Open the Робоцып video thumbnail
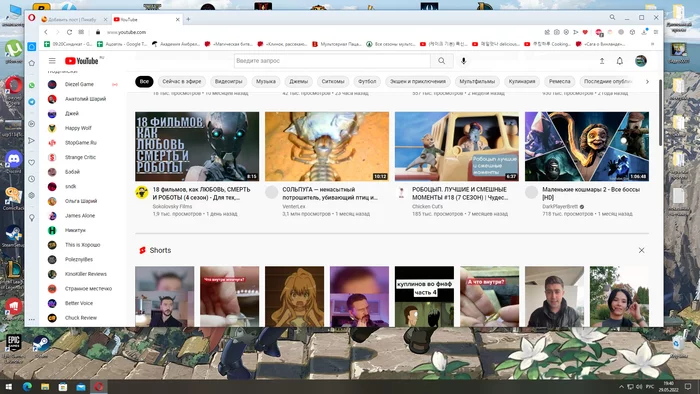The image size is (700, 394). 457,146
